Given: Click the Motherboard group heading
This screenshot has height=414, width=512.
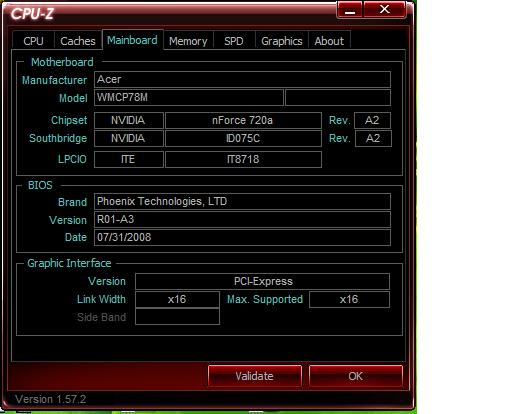Looking at the screenshot, I should [x=62, y=62].
